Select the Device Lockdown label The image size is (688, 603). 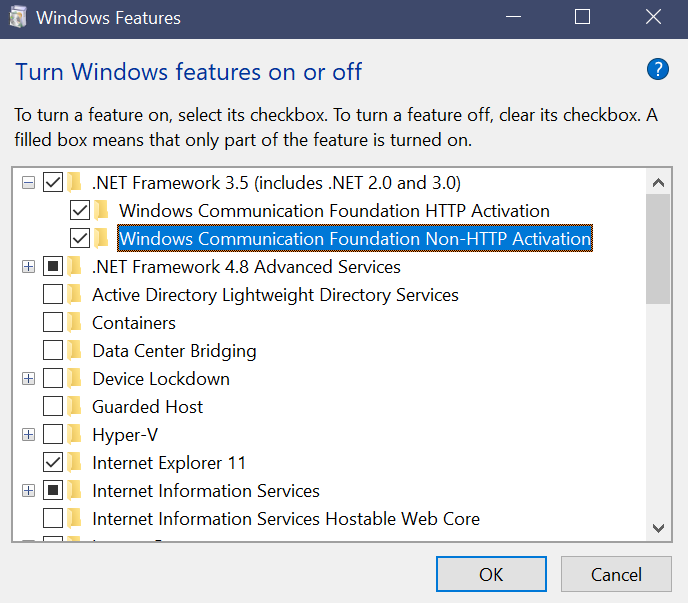[x=161, y=379]
